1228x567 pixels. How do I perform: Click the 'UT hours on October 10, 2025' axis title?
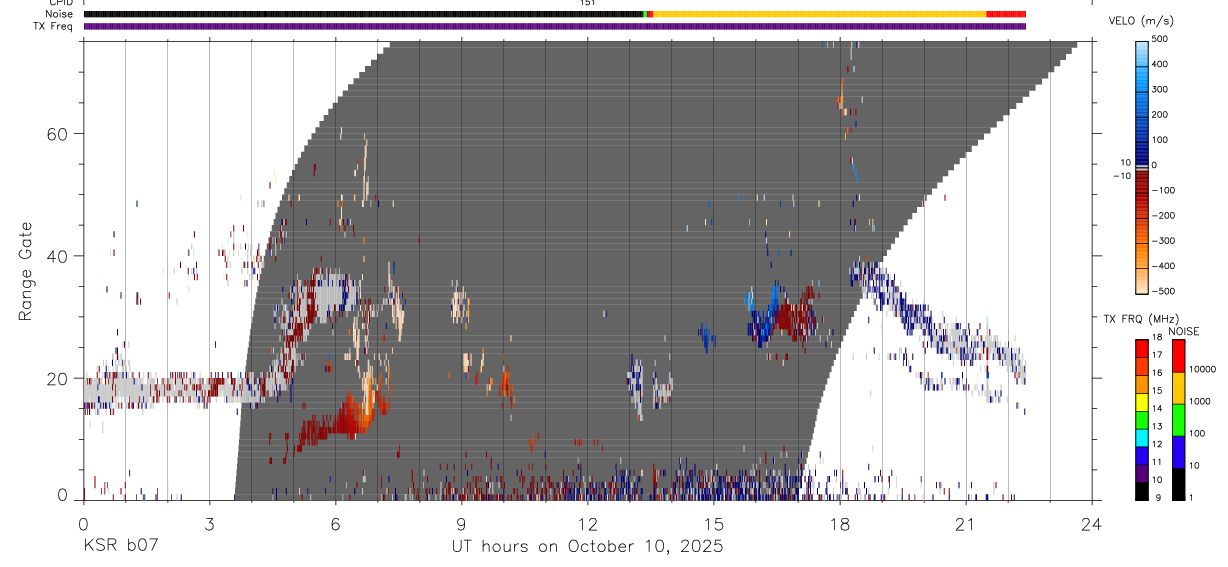pyautogui.click(x=587, y=547)
